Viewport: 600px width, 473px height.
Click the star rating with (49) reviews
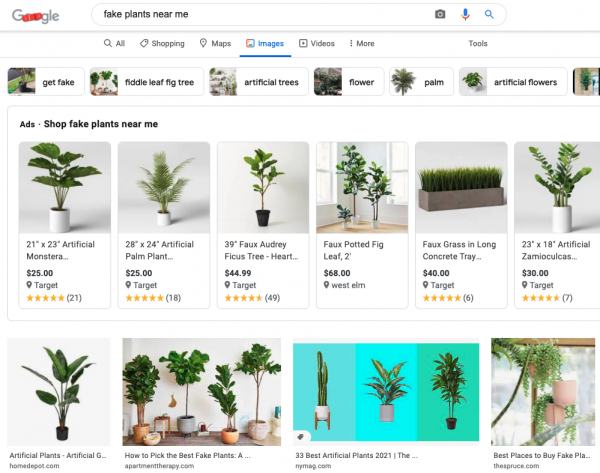click(252, 298)
